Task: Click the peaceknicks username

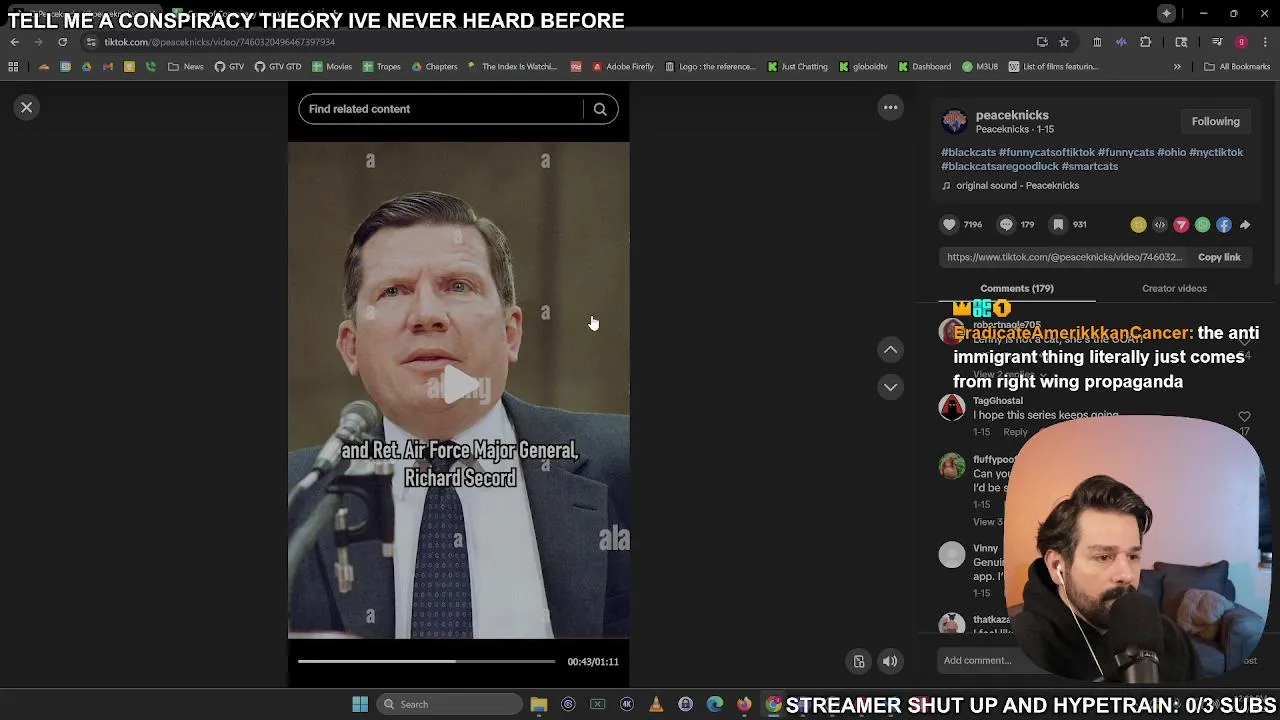Action: (x=1012, y=115)
